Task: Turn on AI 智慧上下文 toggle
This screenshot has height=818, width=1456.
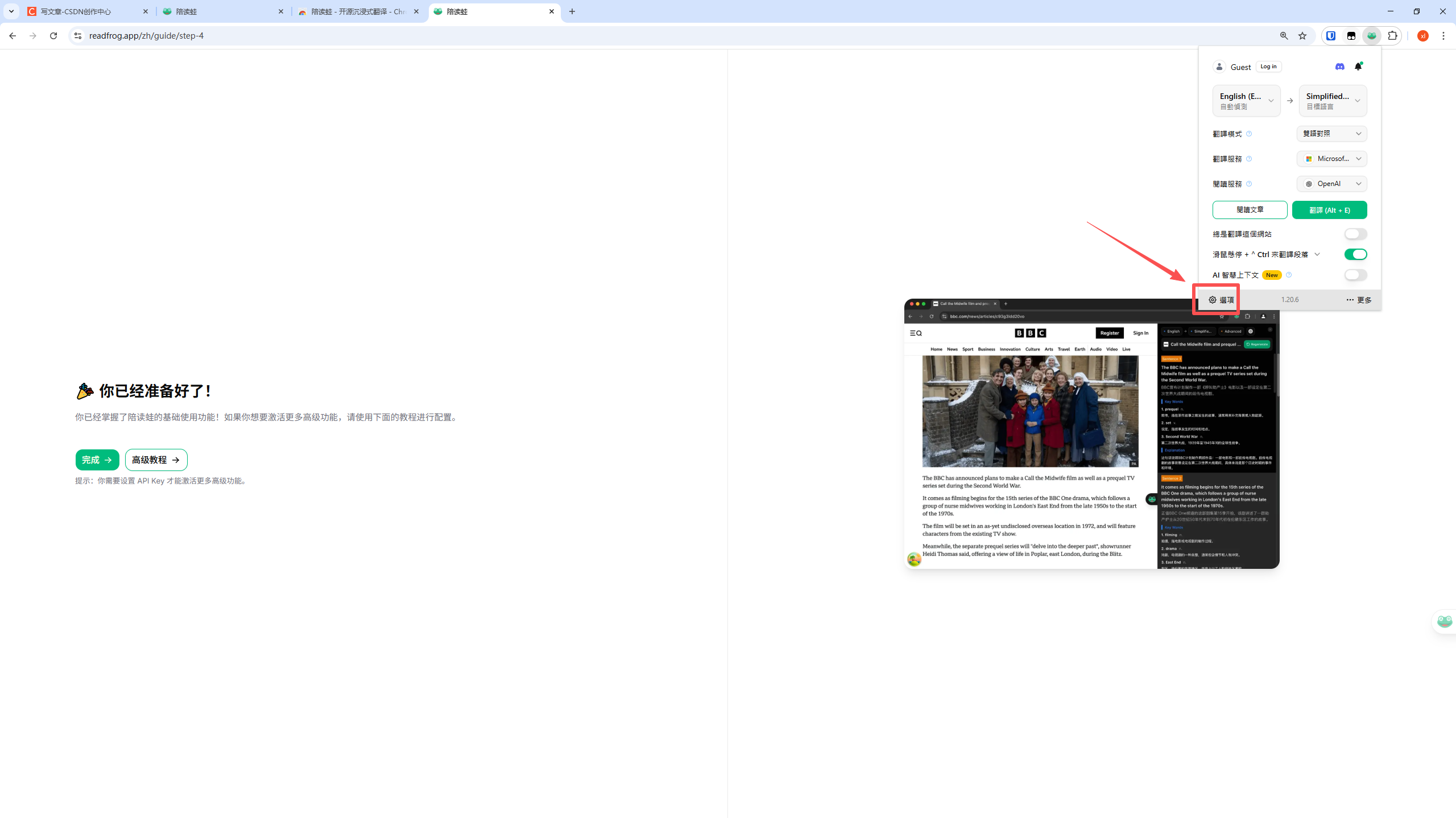Action: pyautogui.click(x=1355, y=275)
